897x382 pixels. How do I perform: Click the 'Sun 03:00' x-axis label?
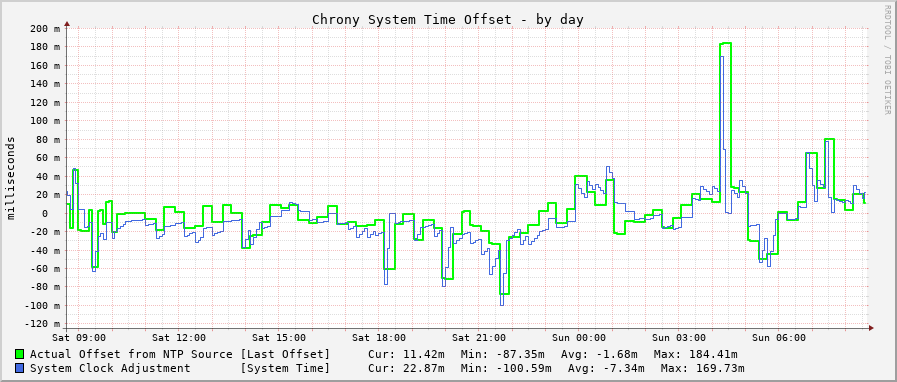(x=680, y=338)
